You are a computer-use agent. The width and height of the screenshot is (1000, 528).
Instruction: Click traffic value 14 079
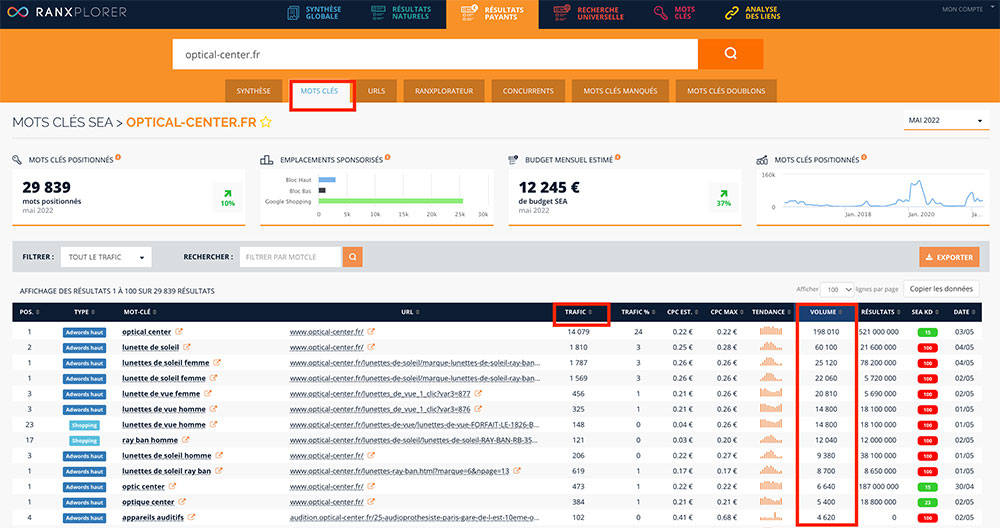pyautogui.click(x=578, y=332)
